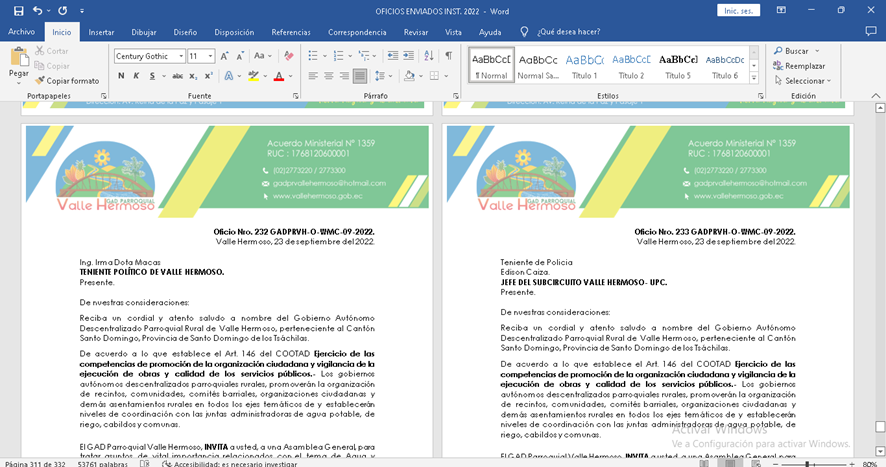Switch to the Referencias tab
Viewport: 886px width, 467px height.
coord(291,32)
